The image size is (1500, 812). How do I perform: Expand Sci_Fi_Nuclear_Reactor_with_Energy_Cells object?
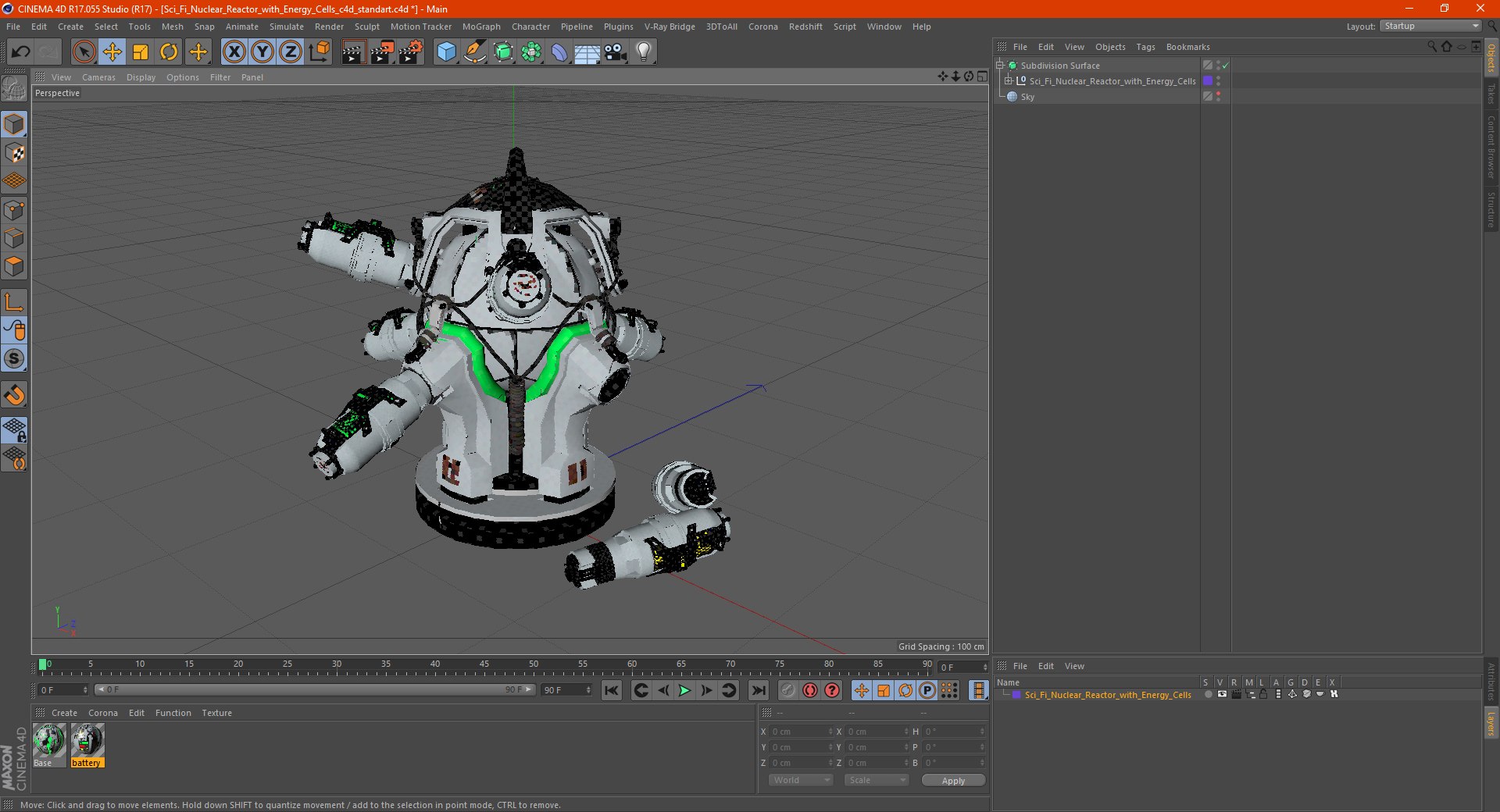point(1009,81)
